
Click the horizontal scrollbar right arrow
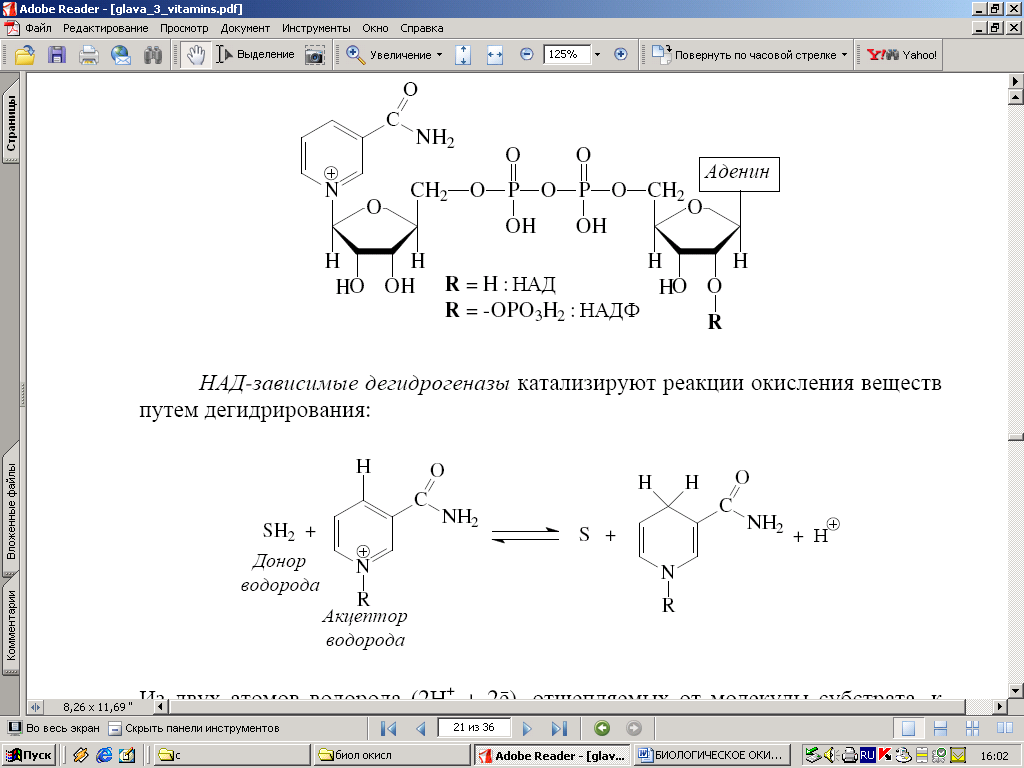click(1000, 707)
